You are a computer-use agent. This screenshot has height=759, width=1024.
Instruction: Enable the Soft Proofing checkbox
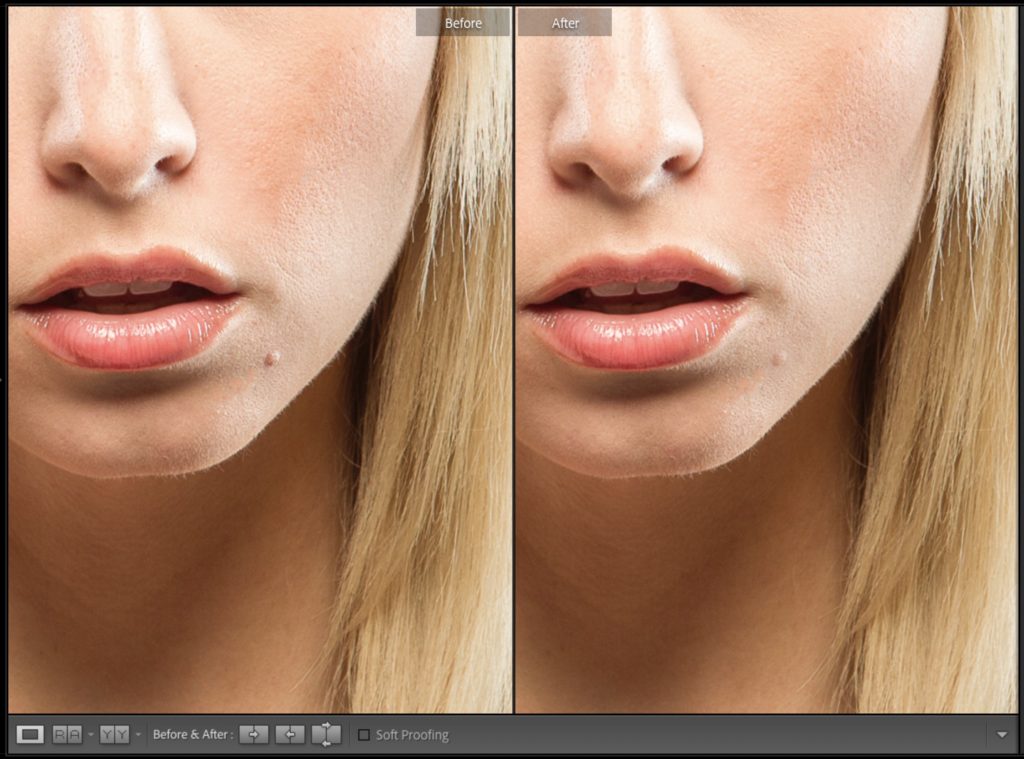pyautogui.click(x=364, y=735)
